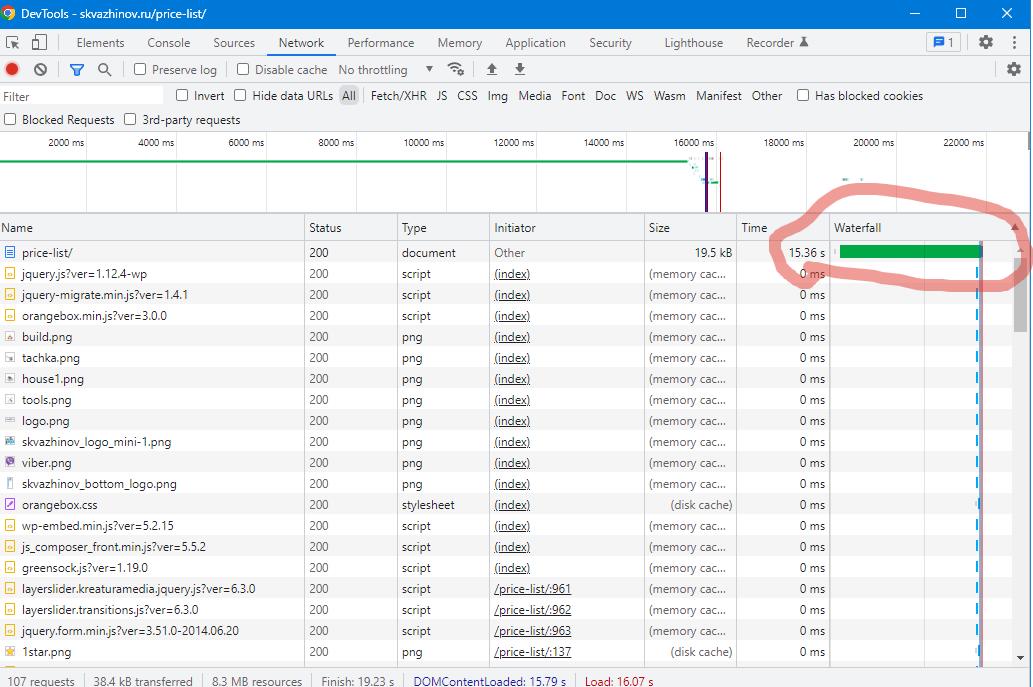Click the inspect element picker icon
Image resolution: width=1033 pixels, height=687 pixels.
(13, 42)
